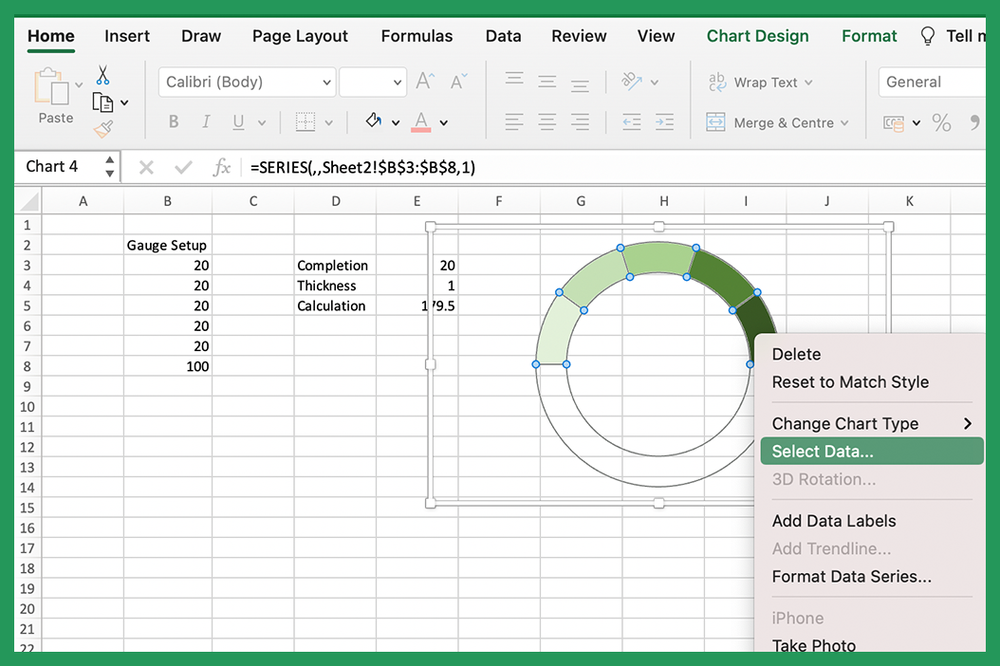
Task: Toggle Underline formatting
Action: pyautogui.click(x=238, y=121)
